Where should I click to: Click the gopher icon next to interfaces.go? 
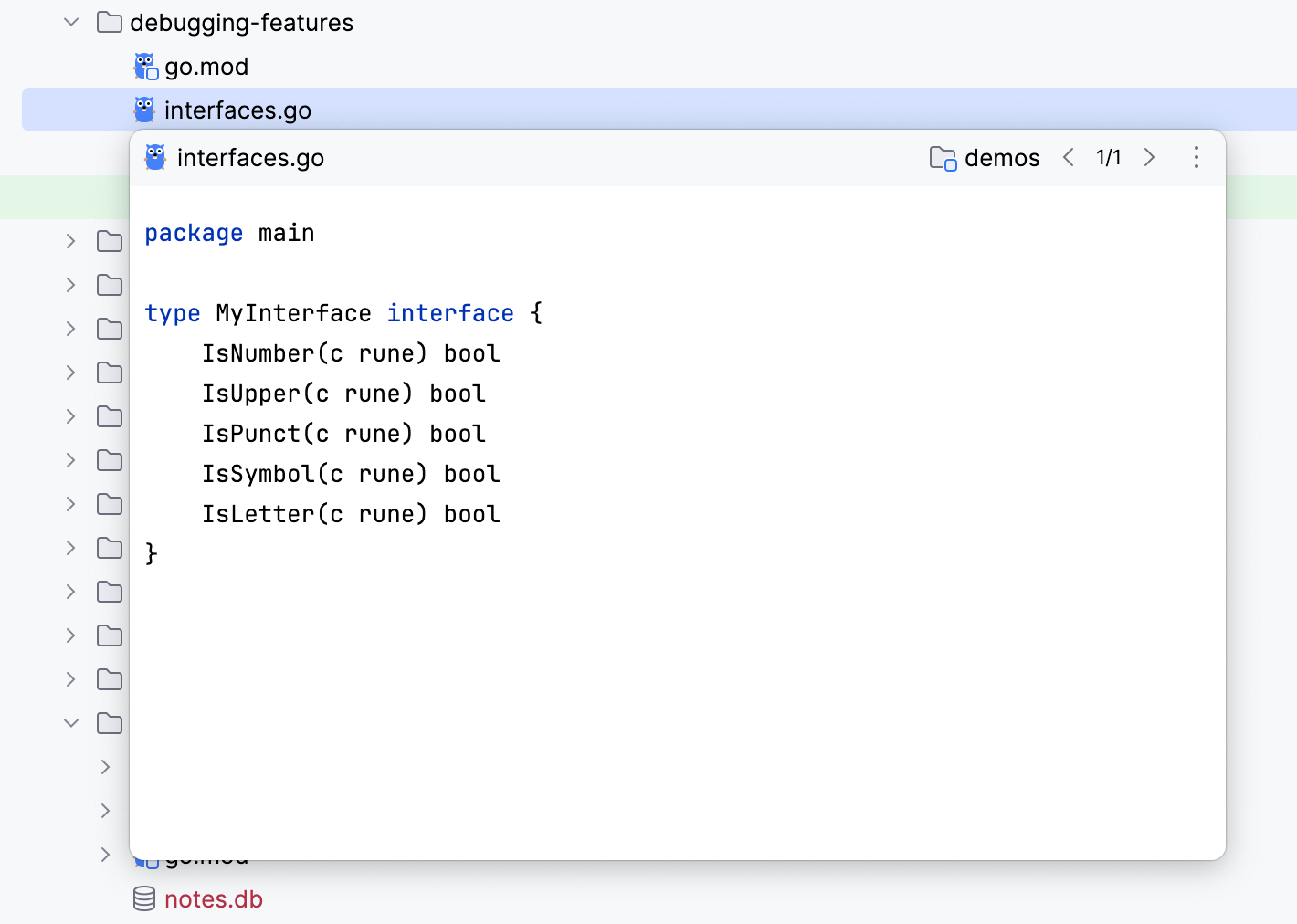[144, 109]
